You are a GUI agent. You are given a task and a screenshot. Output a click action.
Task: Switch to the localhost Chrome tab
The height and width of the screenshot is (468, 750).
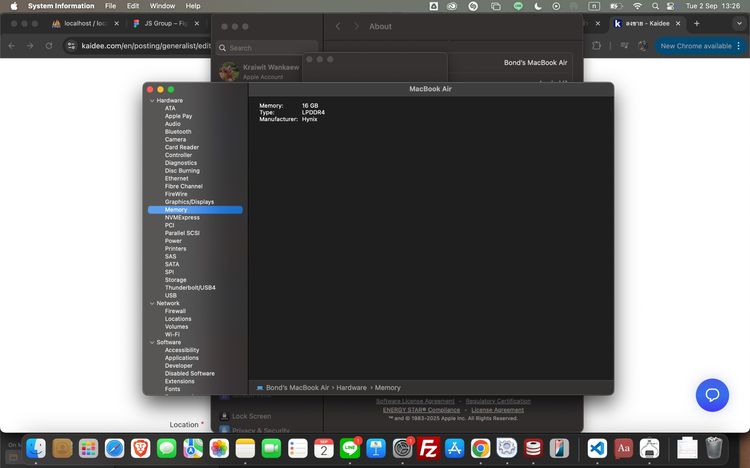[x=85, y=23]
